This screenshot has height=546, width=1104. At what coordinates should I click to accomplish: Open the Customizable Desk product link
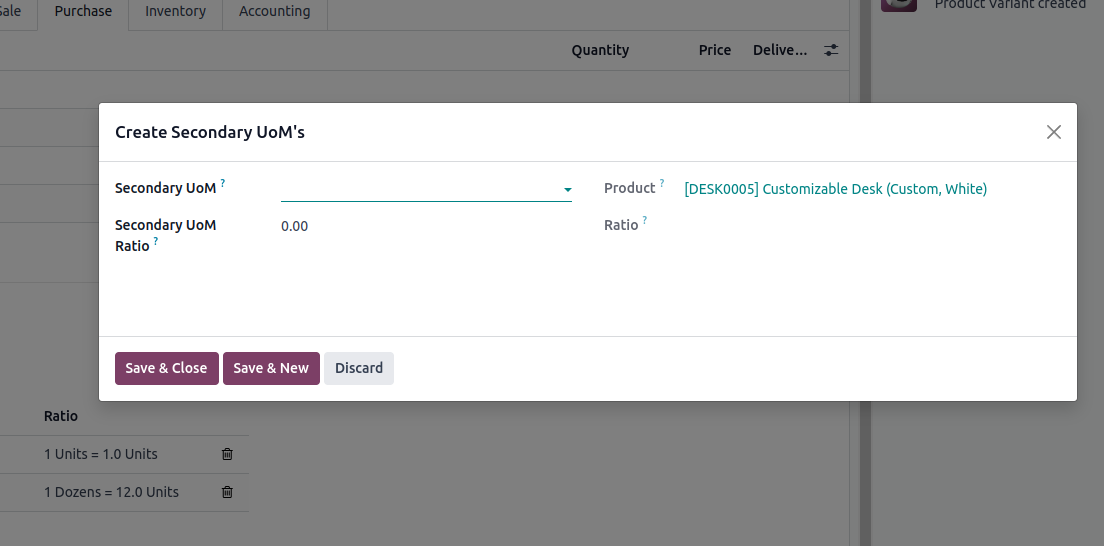pos(835,189)
